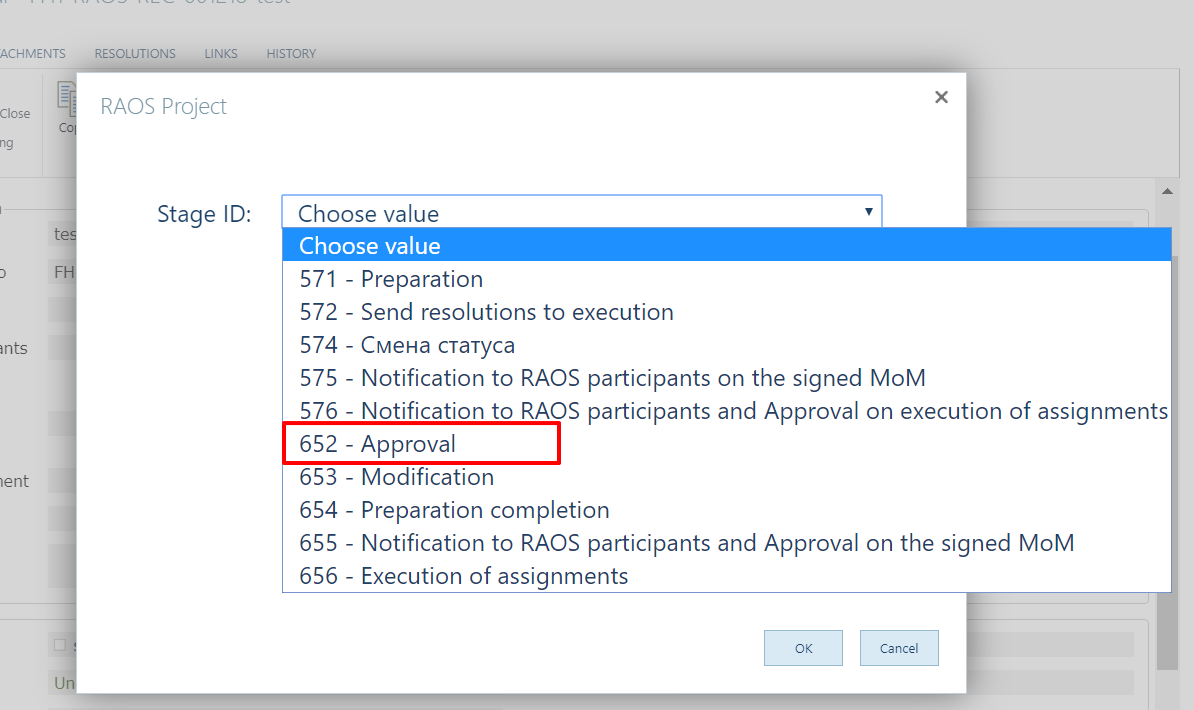
Task: Click the scrollbar up arrow on right
Action: tap(1167, 191)
